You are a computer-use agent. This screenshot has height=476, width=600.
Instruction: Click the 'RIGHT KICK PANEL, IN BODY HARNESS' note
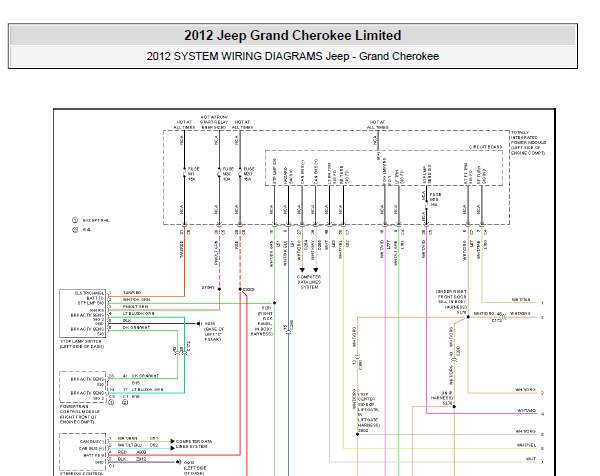(x=262, y=324)
